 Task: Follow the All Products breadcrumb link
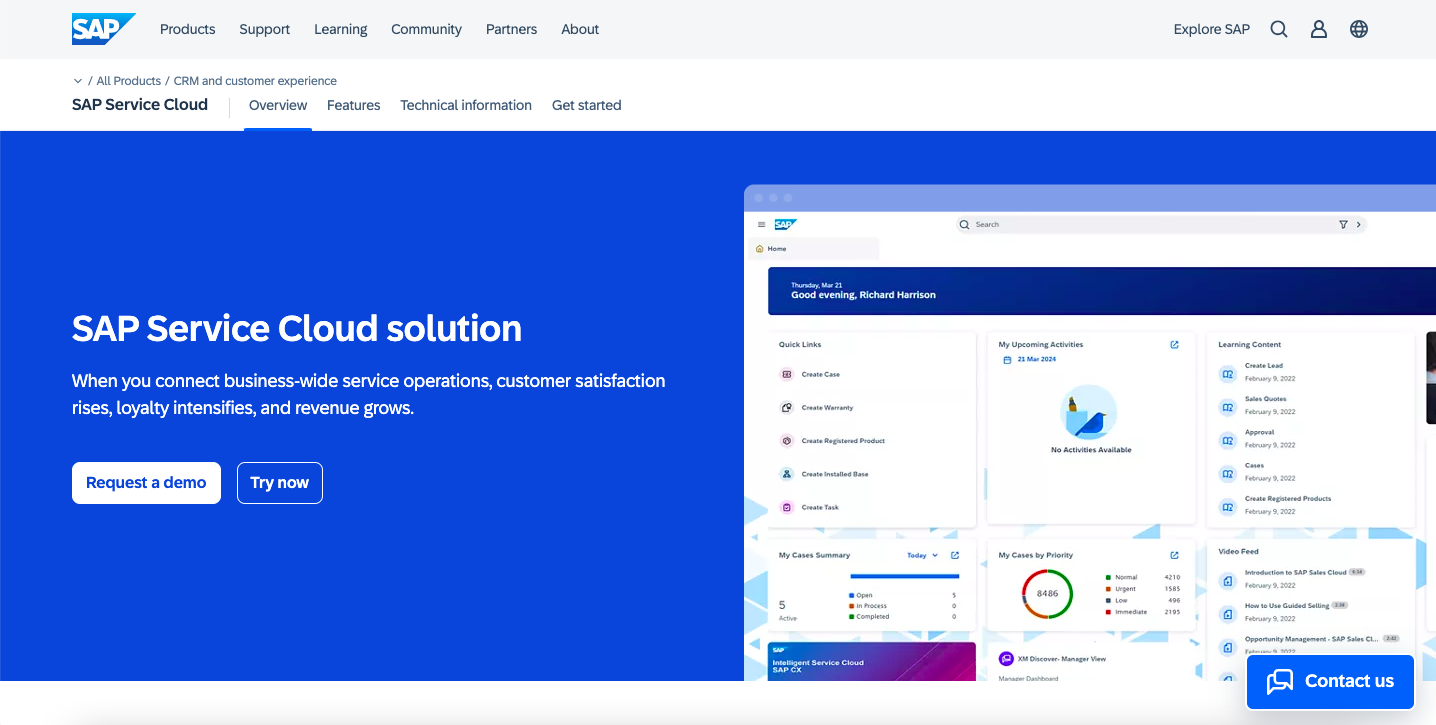(129, 81)
